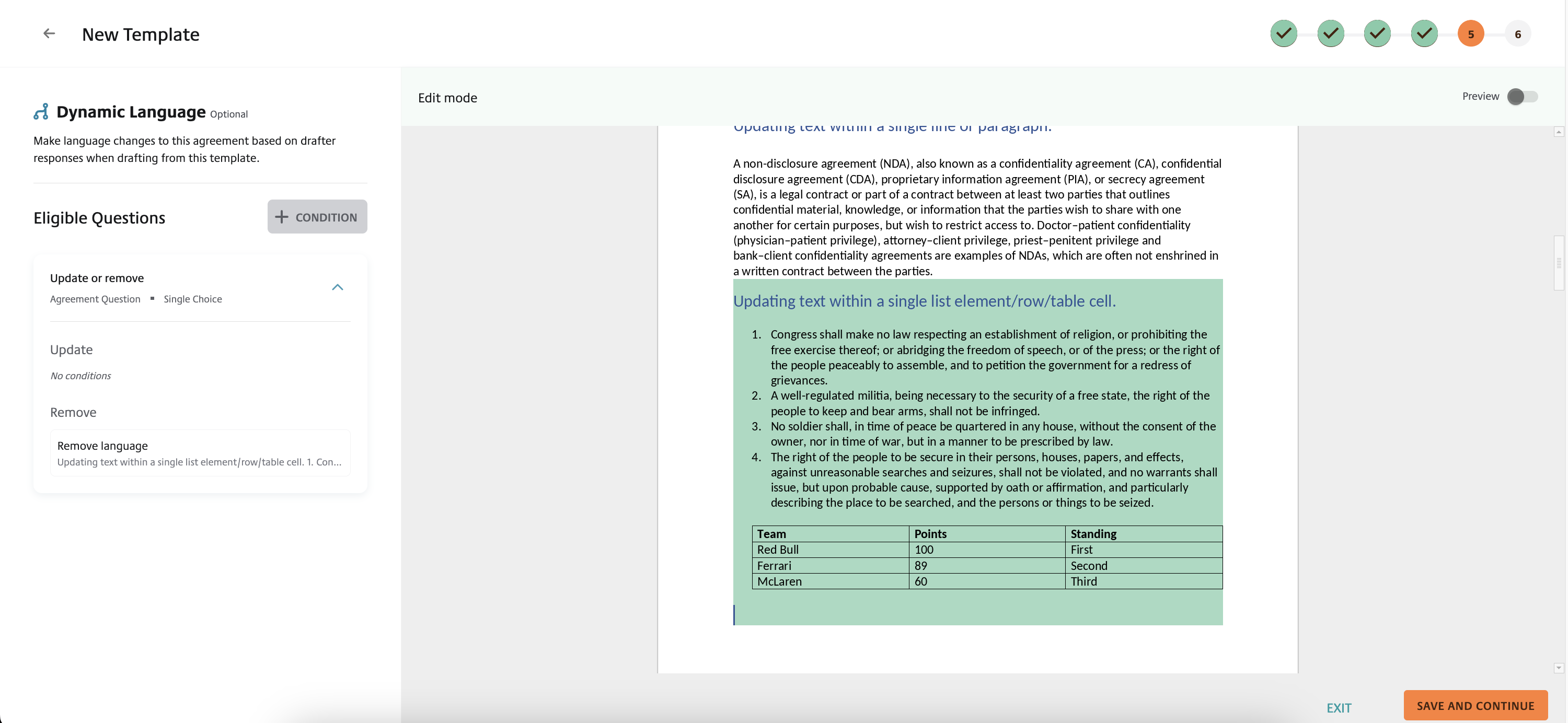Click list item 2 about well-regulated militia
Image resolution: width=1568 pixels, height=723 pixels.
tap(990, 403)
